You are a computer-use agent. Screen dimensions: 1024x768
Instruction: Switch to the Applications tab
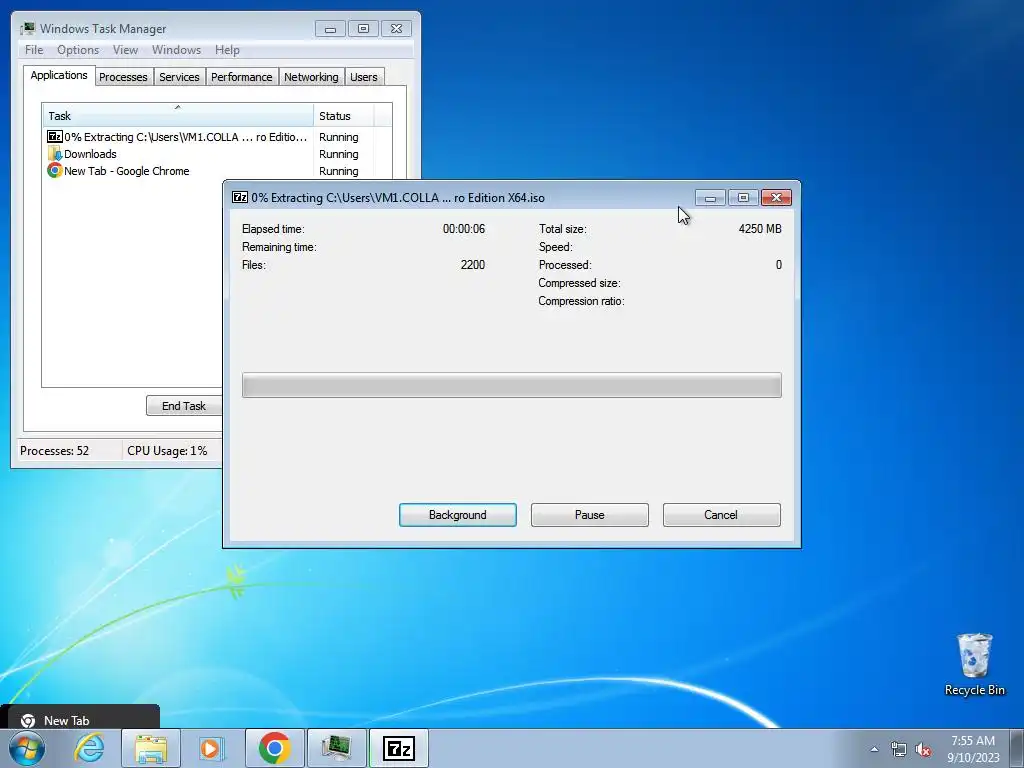[x=59, y=75]
